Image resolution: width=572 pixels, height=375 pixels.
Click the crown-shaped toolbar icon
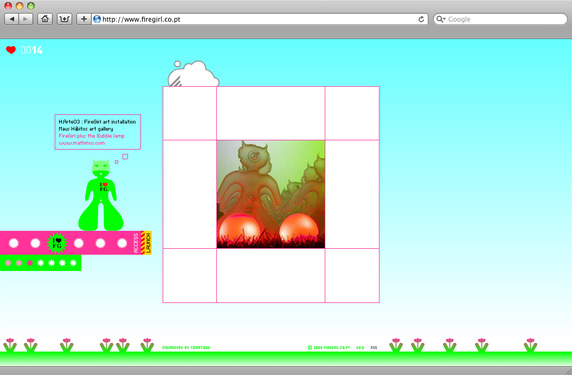pos(64,19)
